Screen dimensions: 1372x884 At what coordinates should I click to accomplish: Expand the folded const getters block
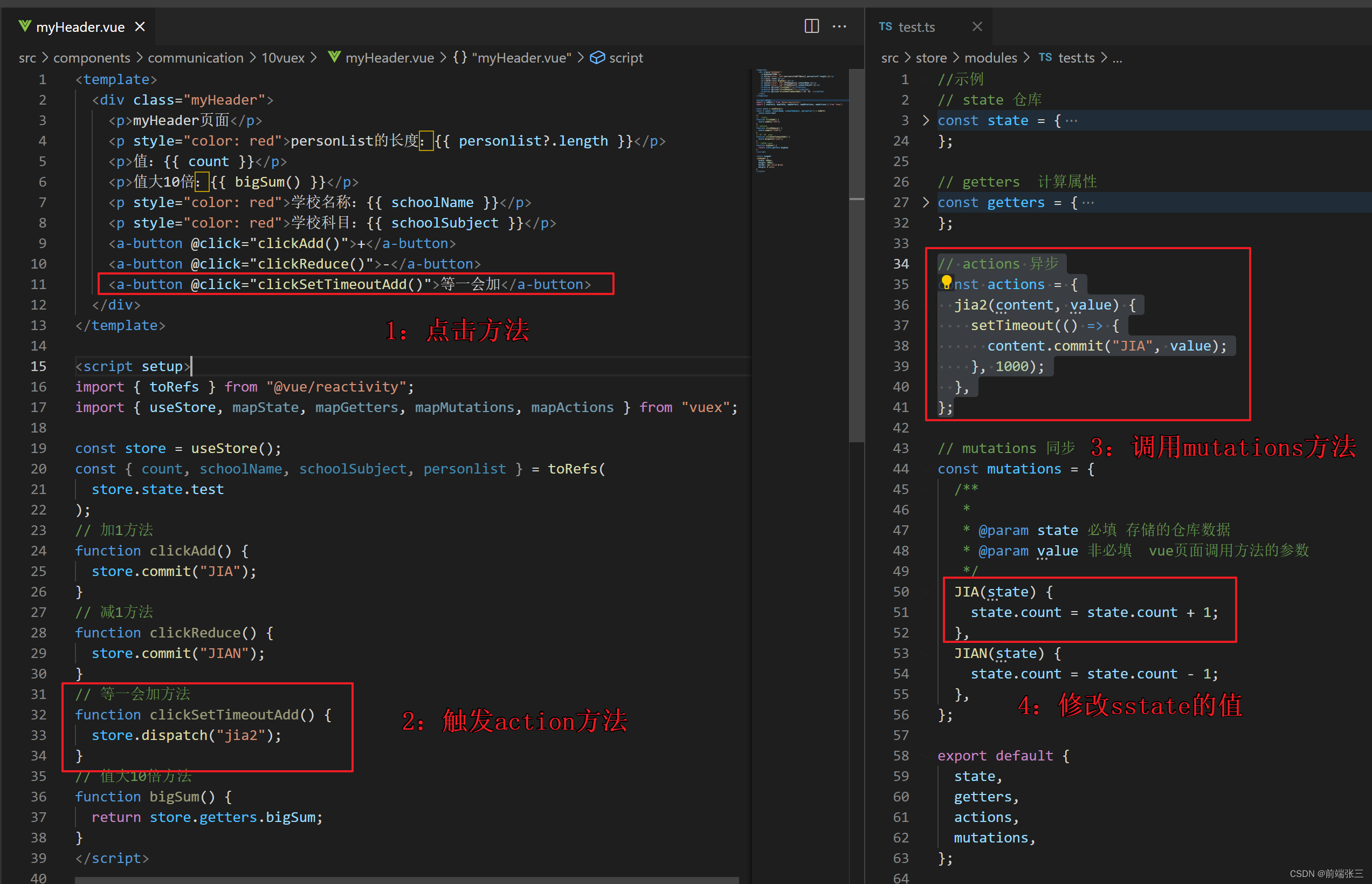(x=926, y=203)
